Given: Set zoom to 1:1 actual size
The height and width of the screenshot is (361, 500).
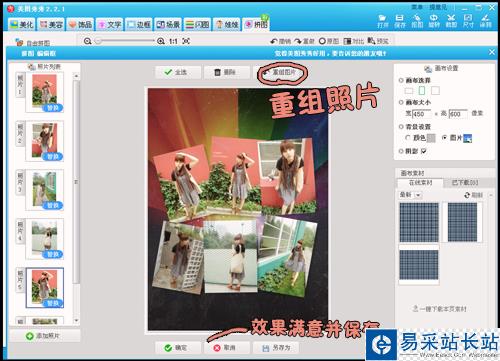Looking at the screenshot, I should coord(173,41).
